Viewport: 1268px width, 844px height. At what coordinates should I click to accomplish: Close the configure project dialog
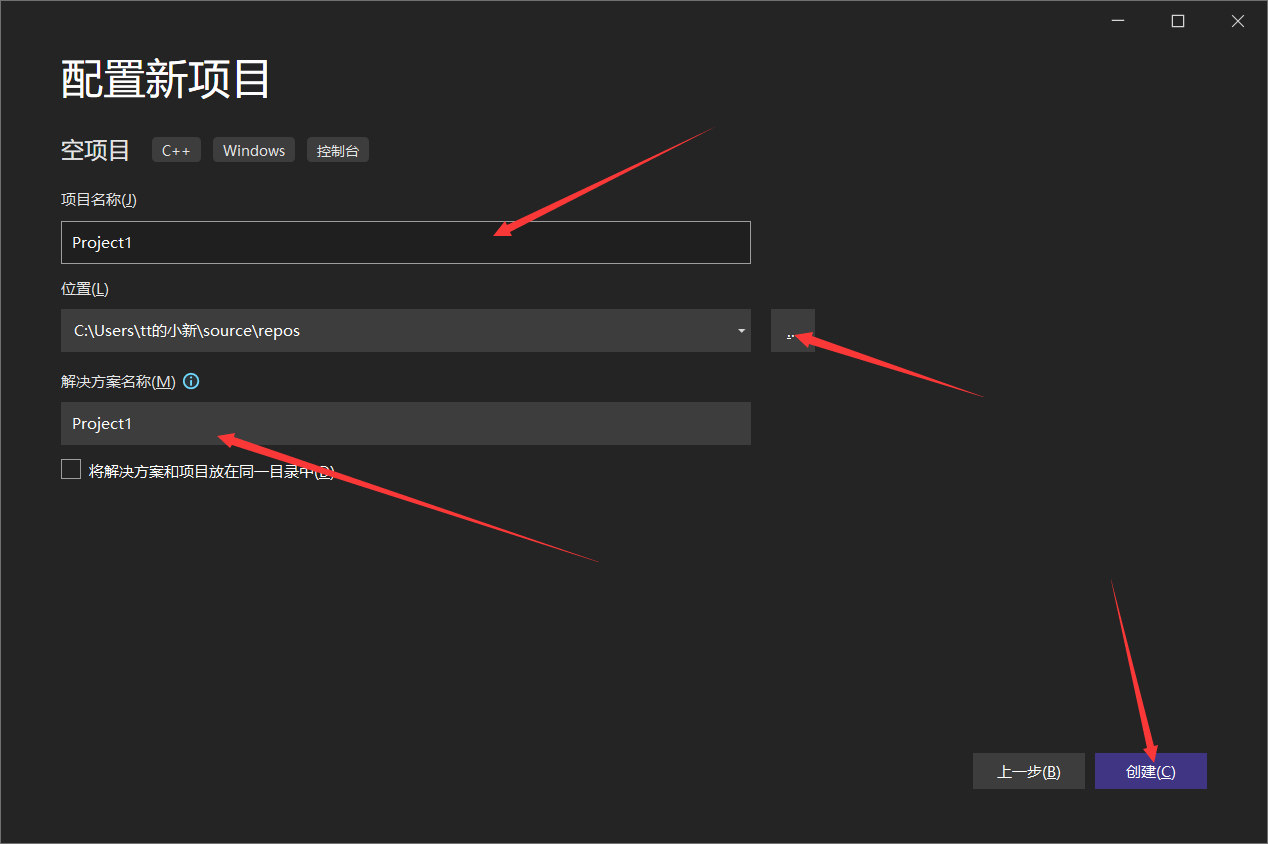(1238, 21)
